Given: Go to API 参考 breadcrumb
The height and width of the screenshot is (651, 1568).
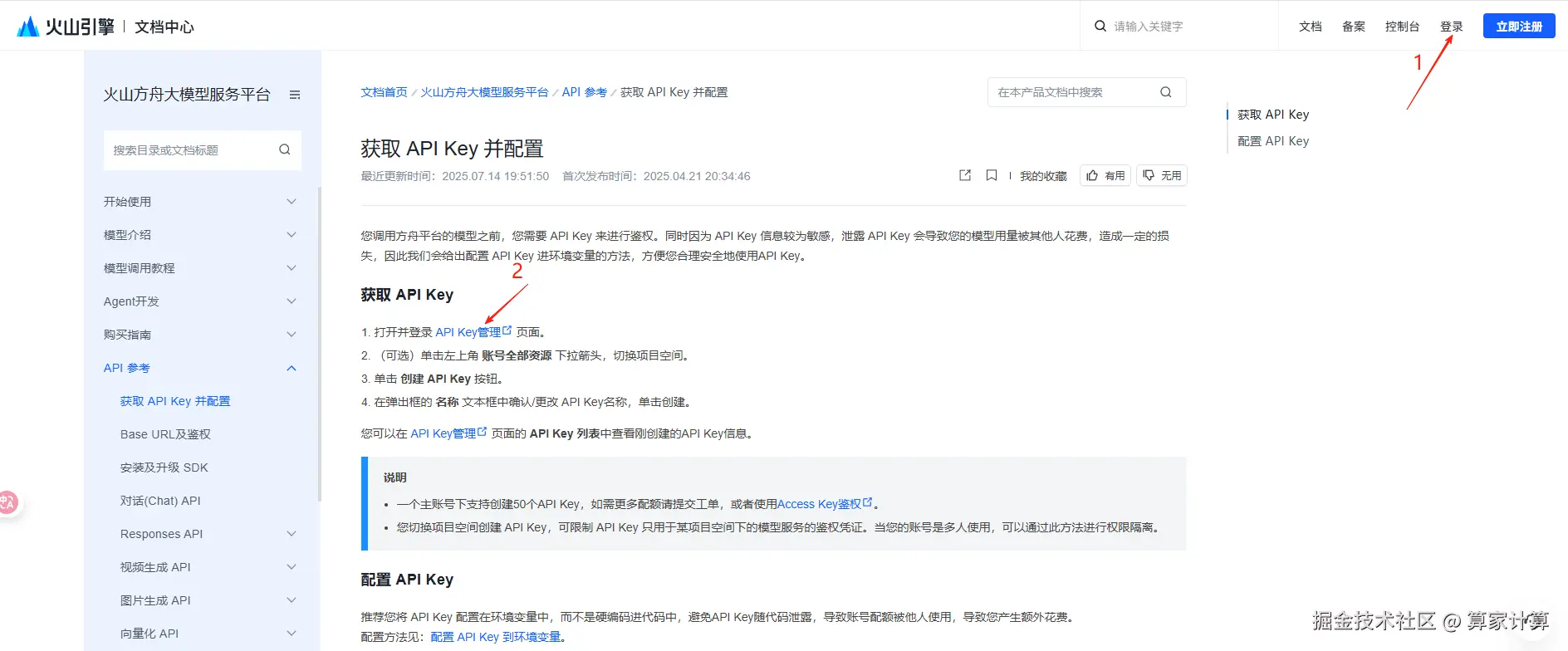Looking at the screenshot, I should tap(585, 92).
